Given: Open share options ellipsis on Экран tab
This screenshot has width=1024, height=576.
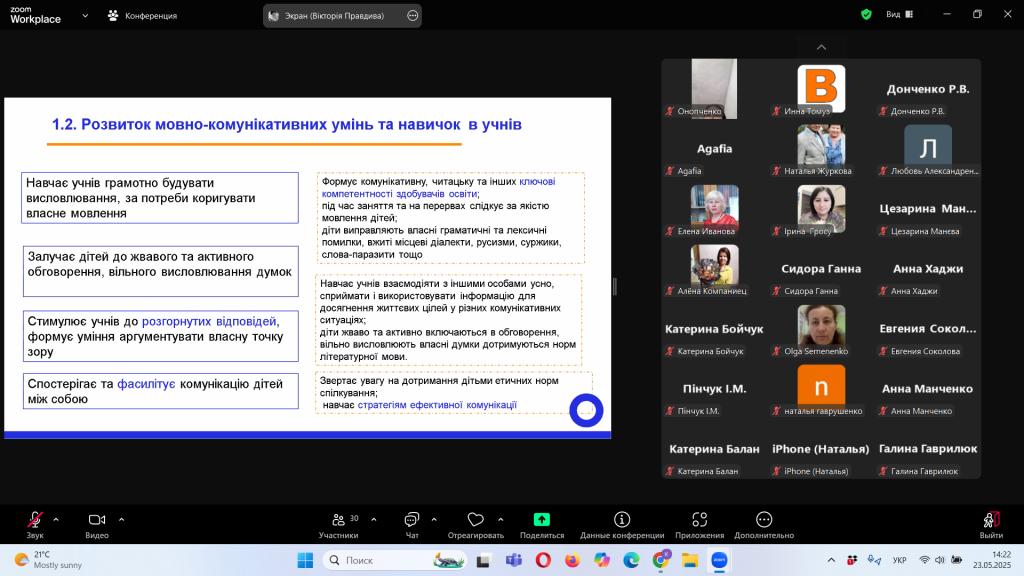Looking at the screenshot, I should tap(412, 16).
